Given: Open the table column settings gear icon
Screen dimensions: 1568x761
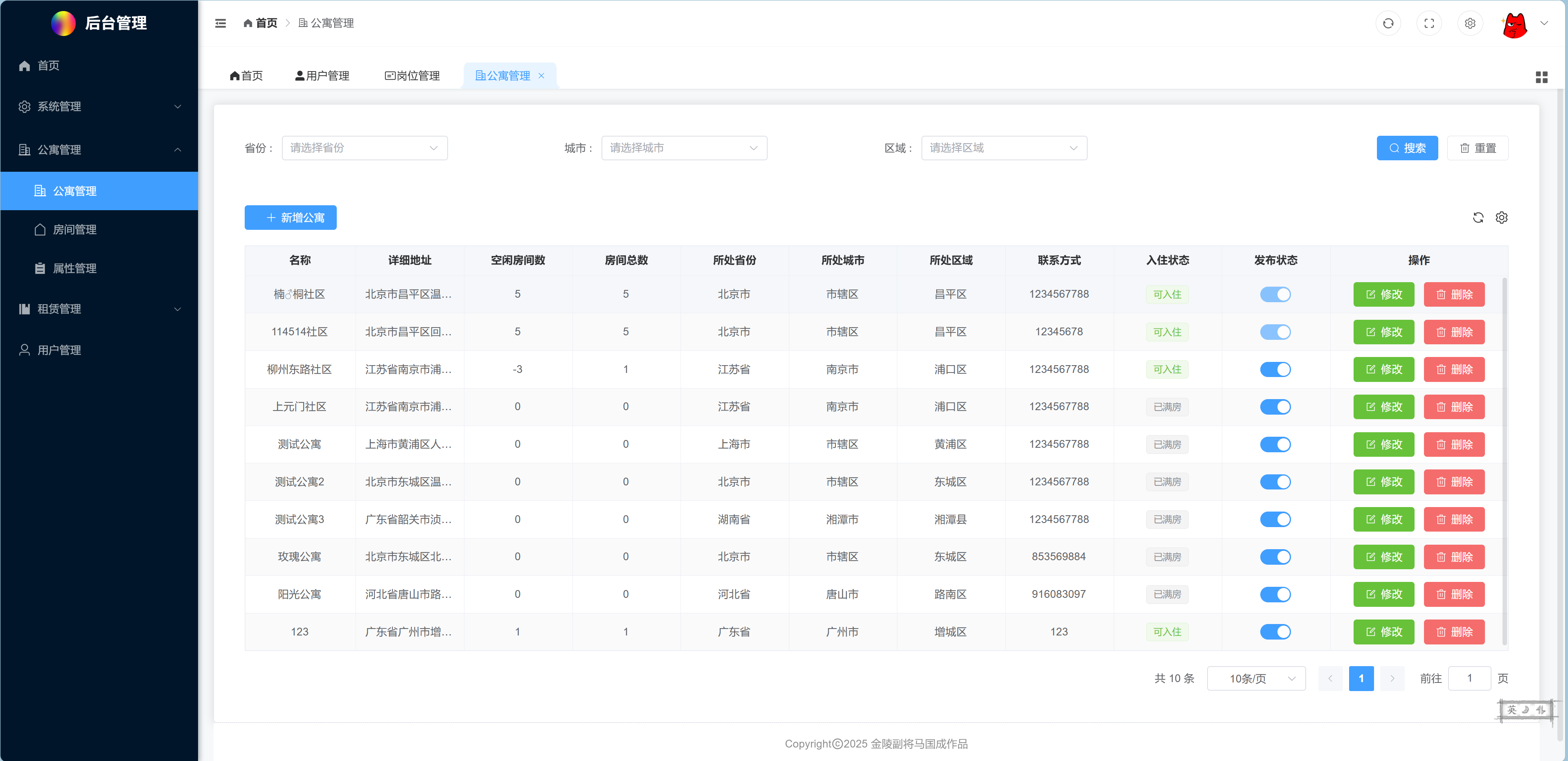Looking at the screenshot, I should tap(1502, 217).
